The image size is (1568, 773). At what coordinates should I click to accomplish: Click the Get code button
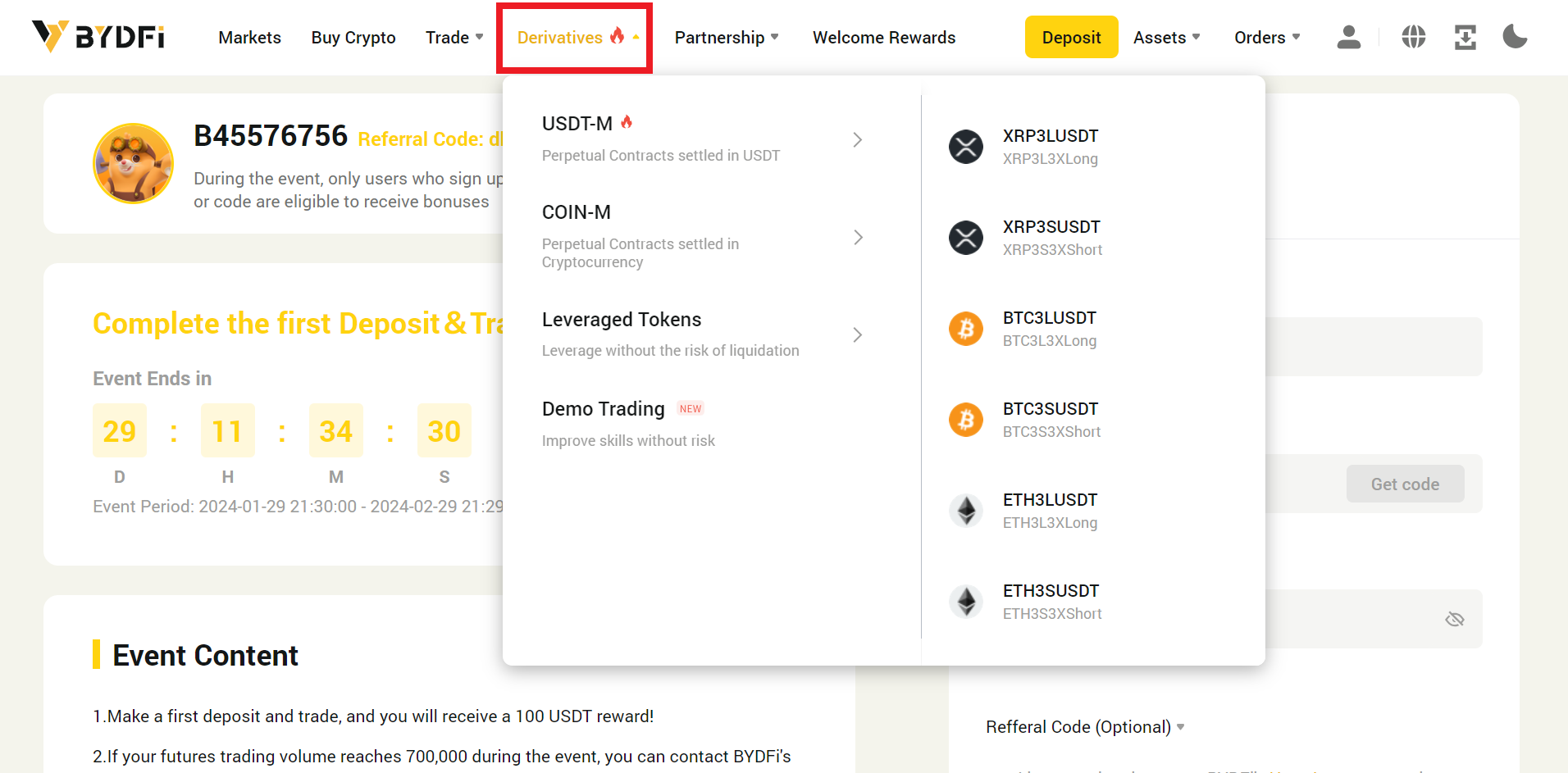pyautogui.click(x=1405, y=484)
